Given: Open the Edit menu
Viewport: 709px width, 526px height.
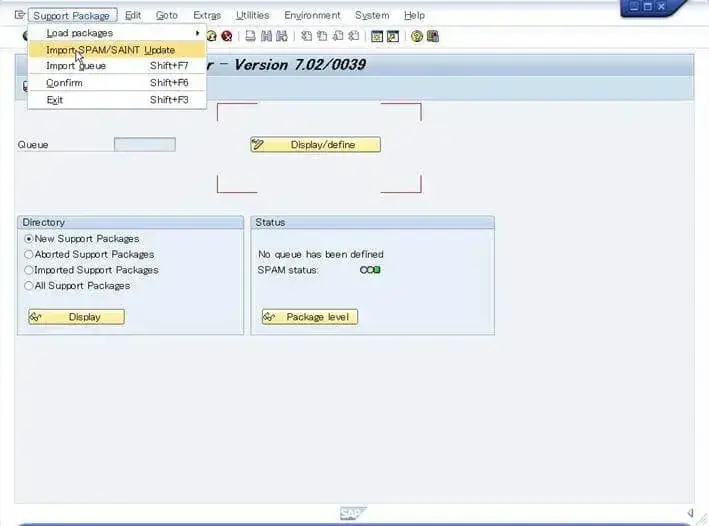Looking at the screenshot, I should tap(133, 15).
